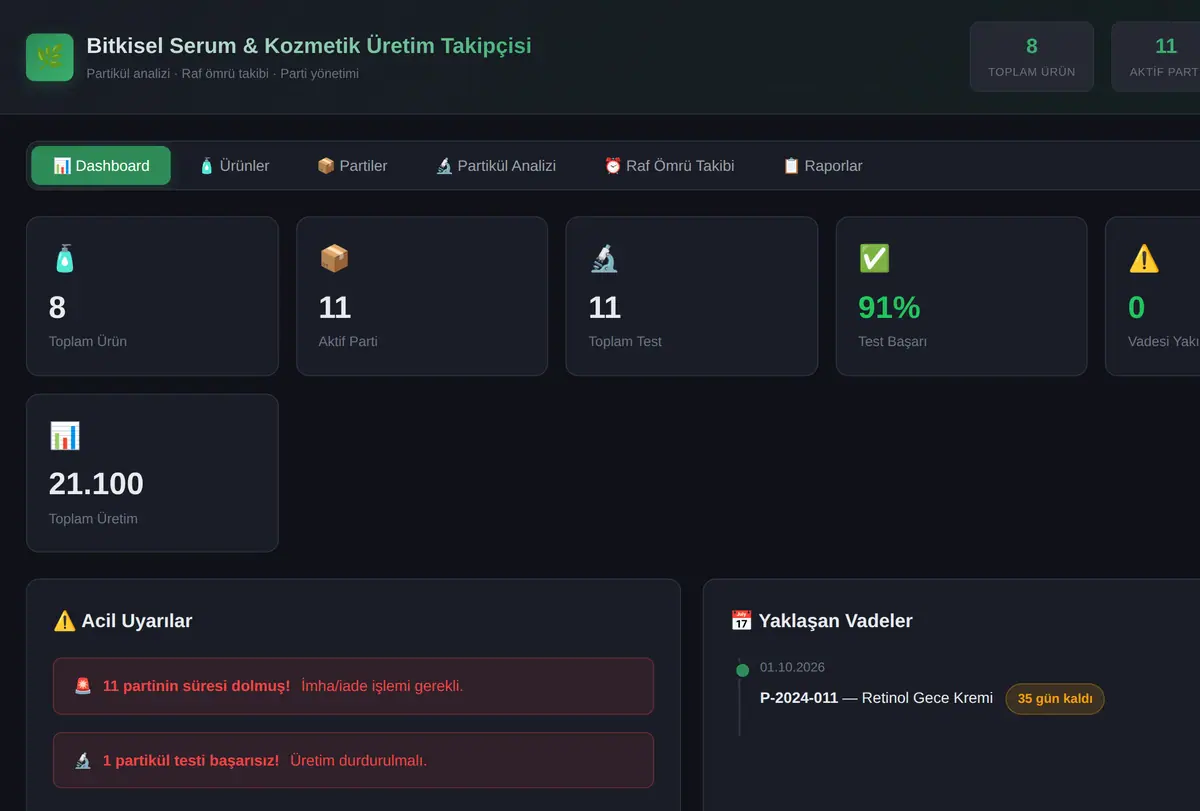This screenshot has width=1200, height=811.
Task: Click the 91% Test Başarı value
Action: (x=889, y=307)
